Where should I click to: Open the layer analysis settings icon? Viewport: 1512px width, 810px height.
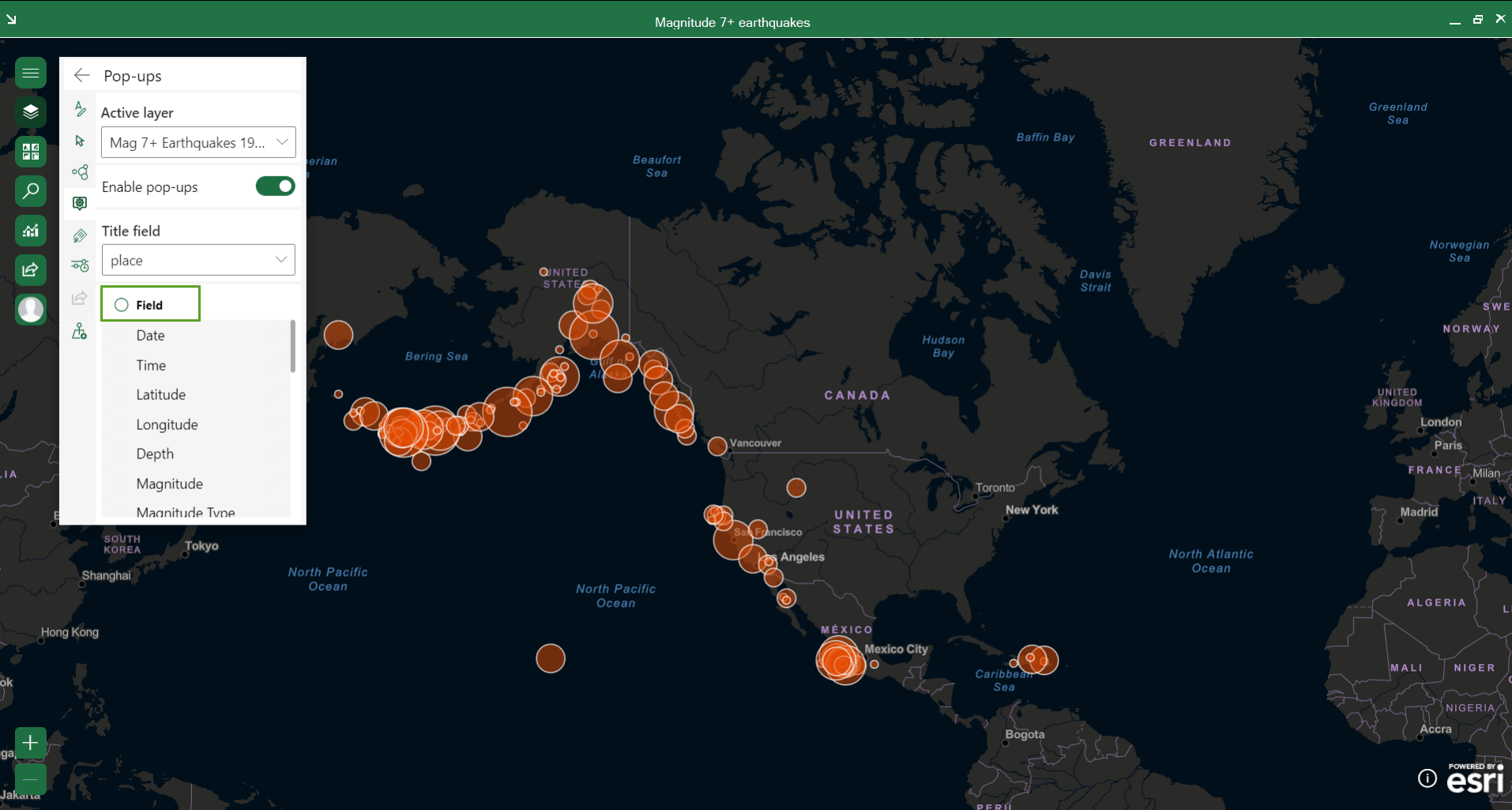(80, 331)
